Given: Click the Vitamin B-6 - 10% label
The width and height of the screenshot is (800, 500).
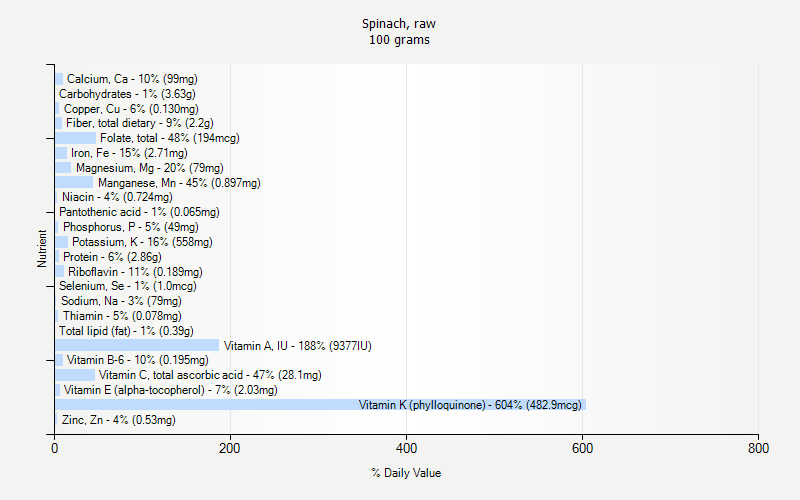Looking at the screenshot, I should (138, 360).
